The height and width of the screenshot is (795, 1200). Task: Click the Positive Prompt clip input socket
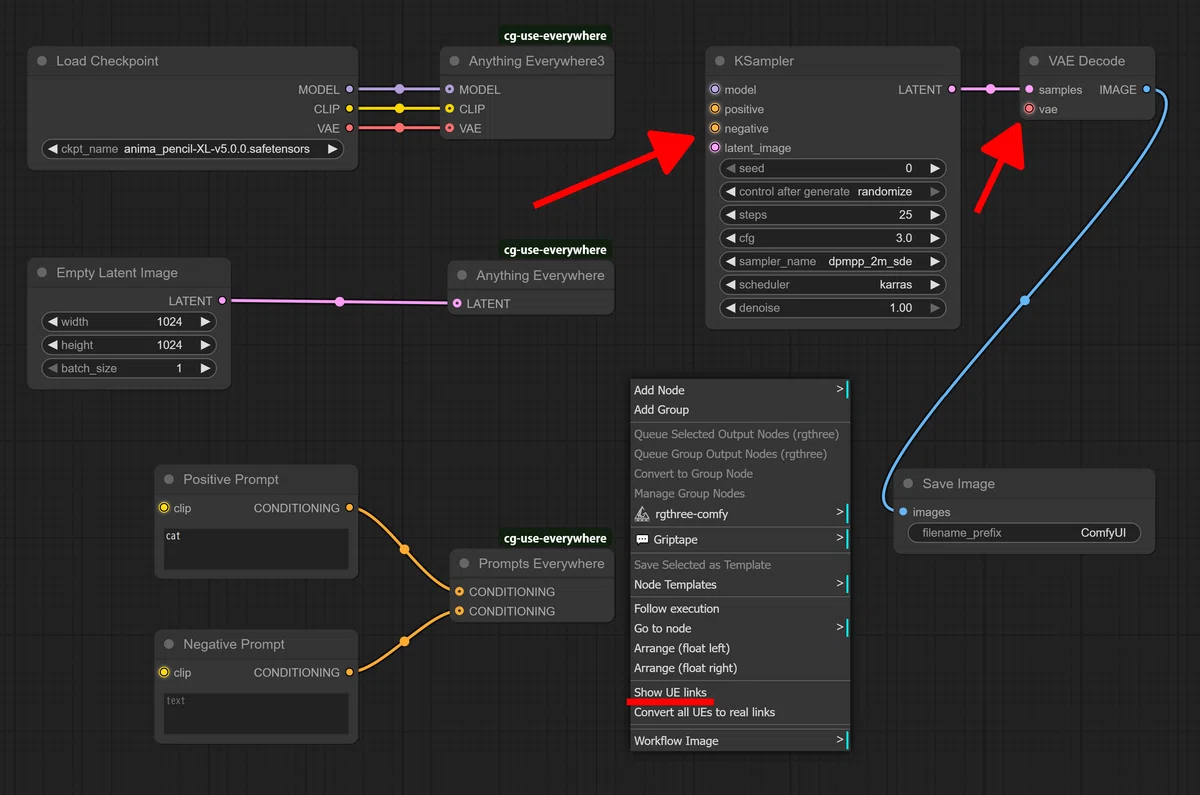(164, 508)
